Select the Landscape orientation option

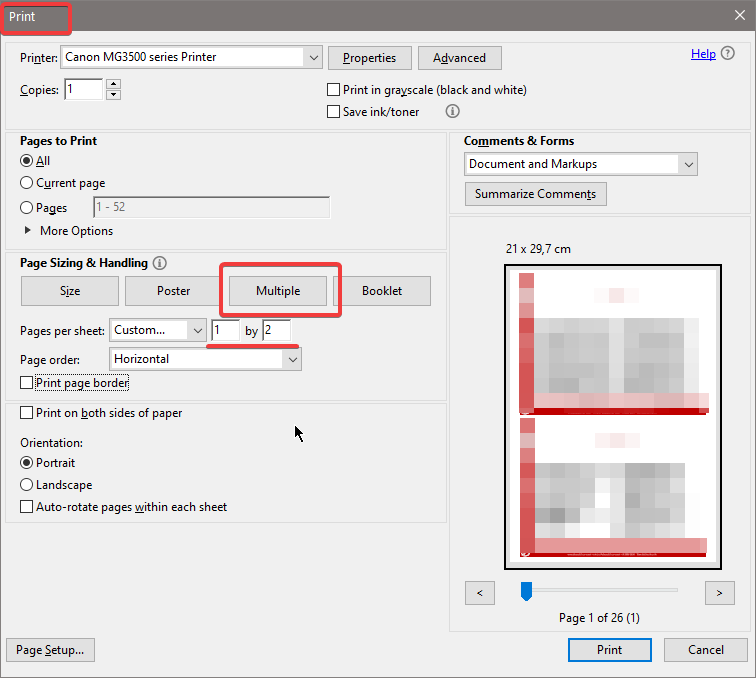27,485
